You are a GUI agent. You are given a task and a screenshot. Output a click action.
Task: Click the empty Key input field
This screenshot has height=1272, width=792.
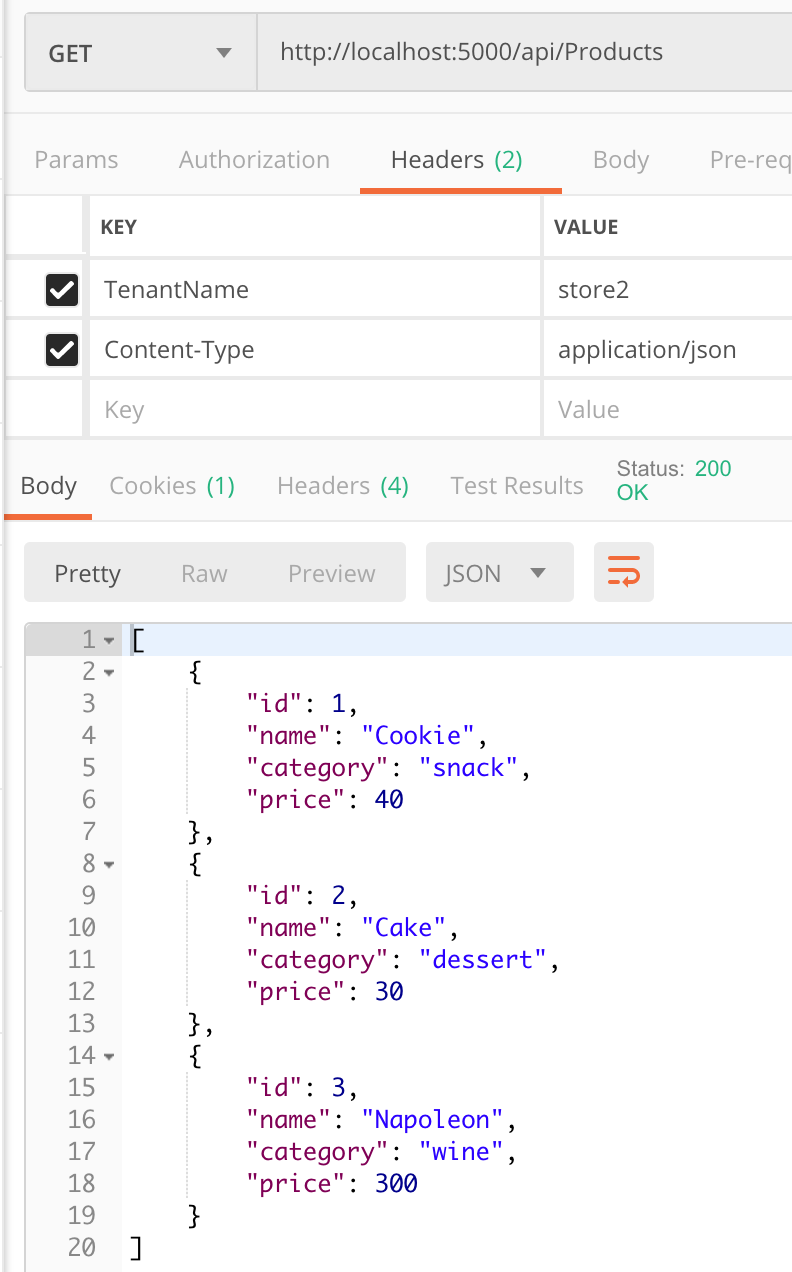click(315, 410)
